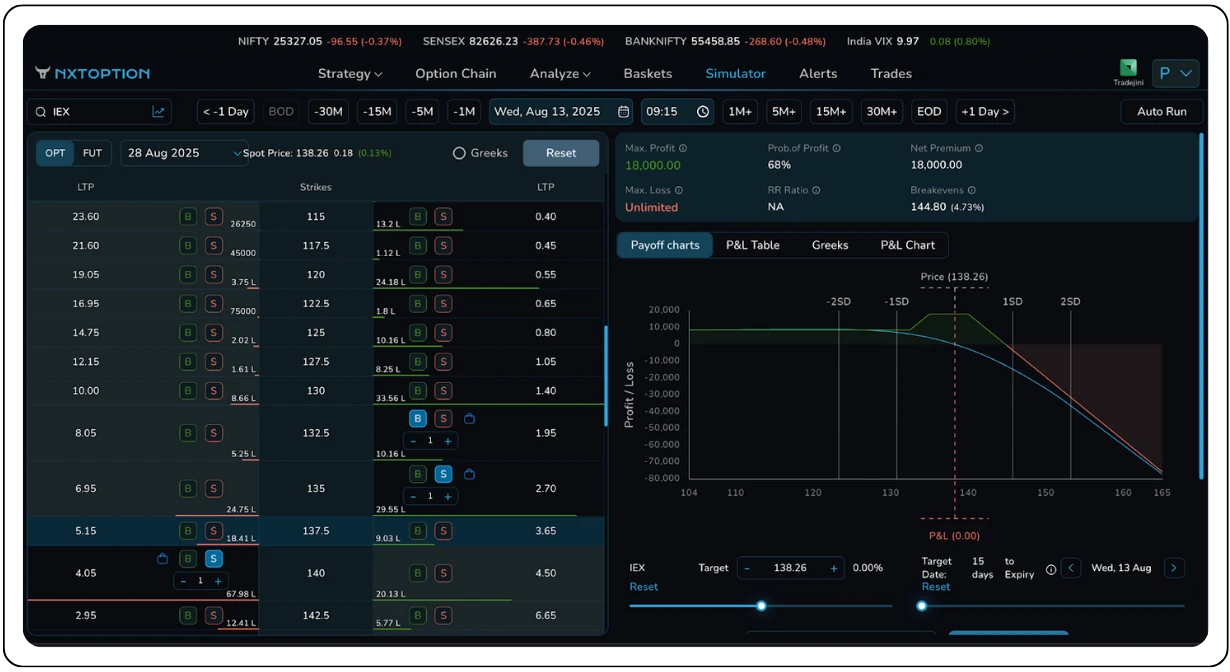Open the calendar icon in date field
1230x672 pixels.
[624, 112]
